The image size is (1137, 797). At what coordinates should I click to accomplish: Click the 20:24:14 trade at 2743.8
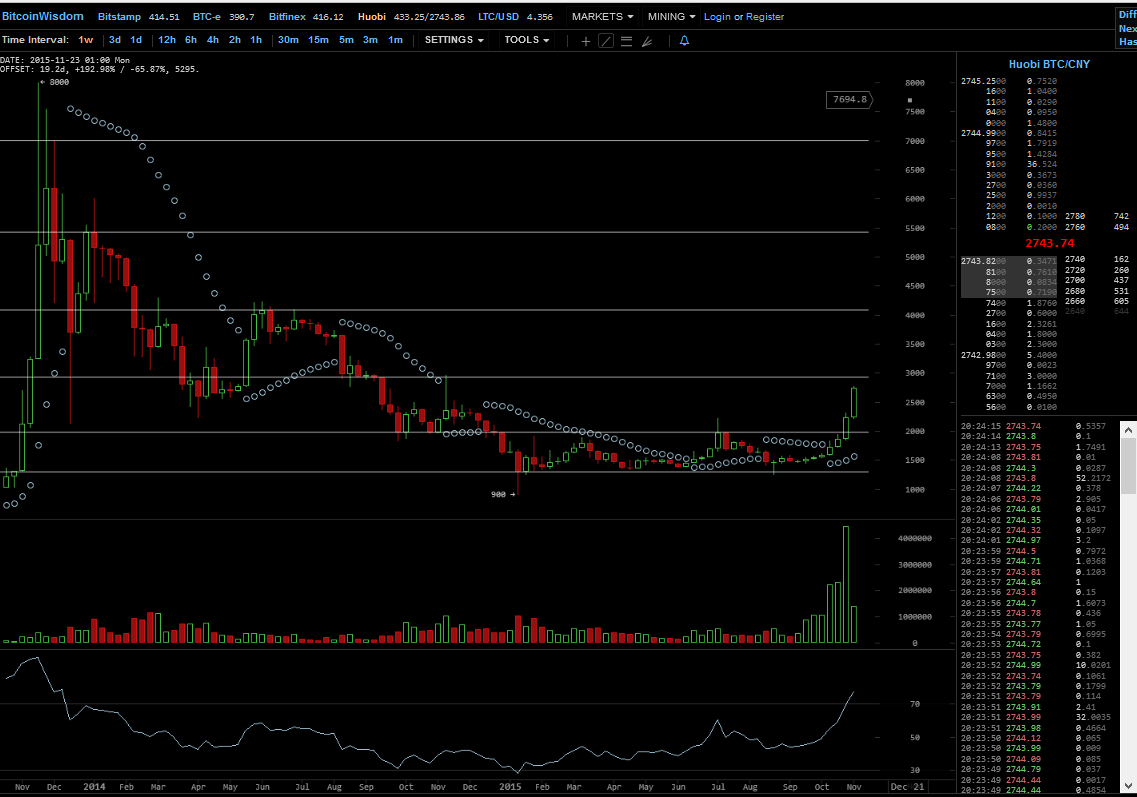click(1033, 436)
